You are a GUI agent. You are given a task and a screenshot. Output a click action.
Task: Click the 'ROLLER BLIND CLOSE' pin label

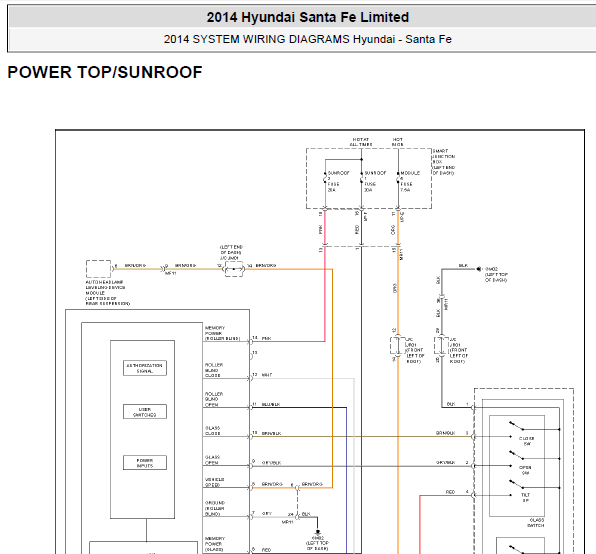click(214, 370)
